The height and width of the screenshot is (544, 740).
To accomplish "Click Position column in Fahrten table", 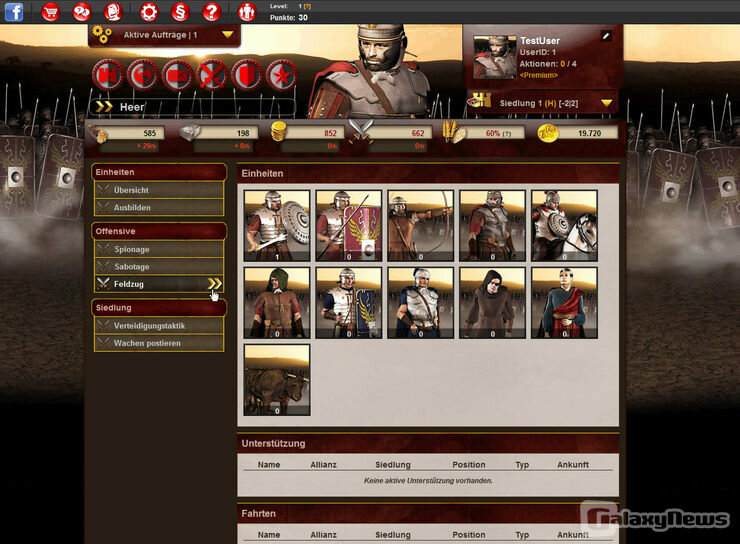I will pos(469,535).
